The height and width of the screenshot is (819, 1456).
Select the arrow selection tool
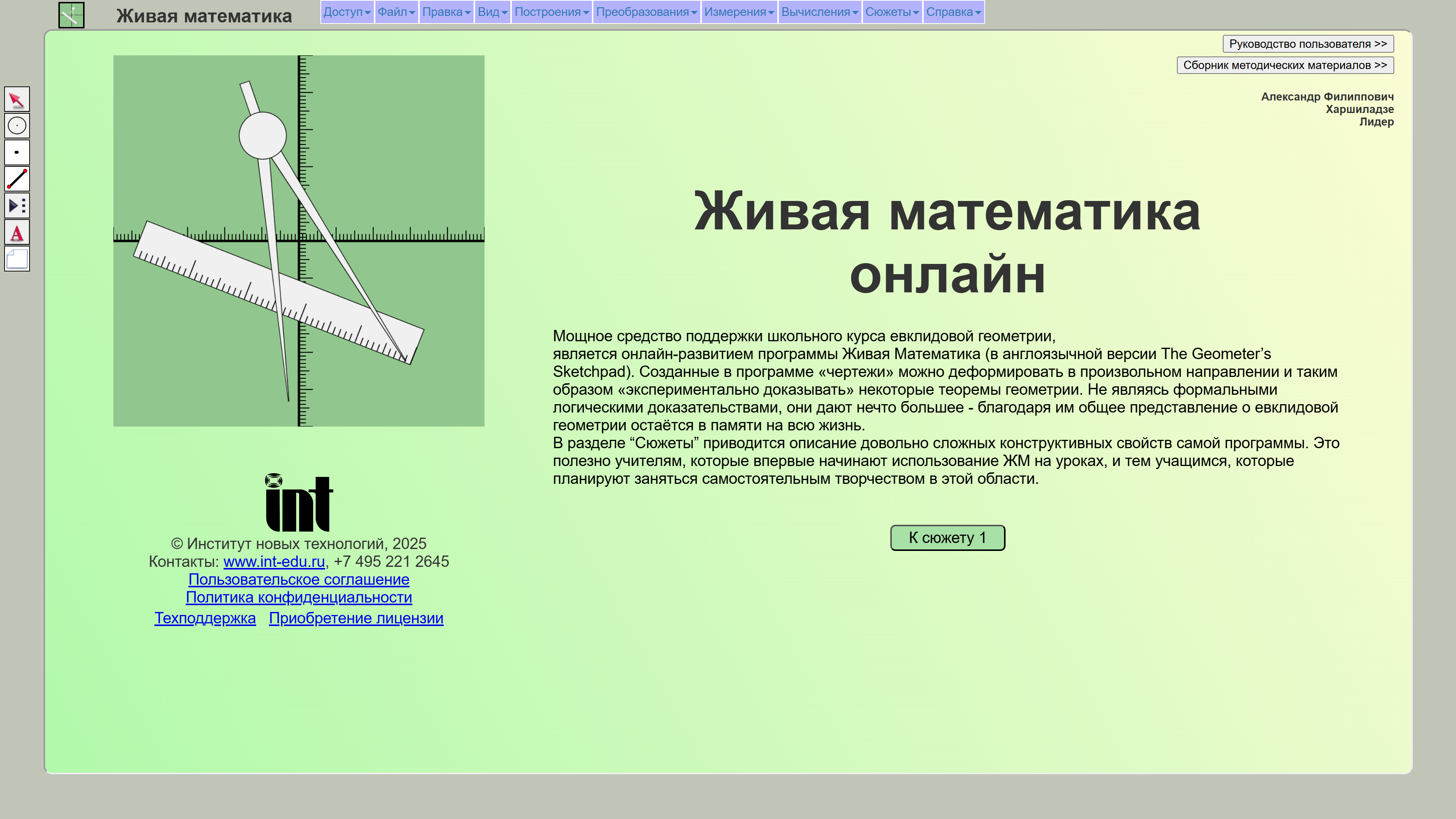(17, 100)
